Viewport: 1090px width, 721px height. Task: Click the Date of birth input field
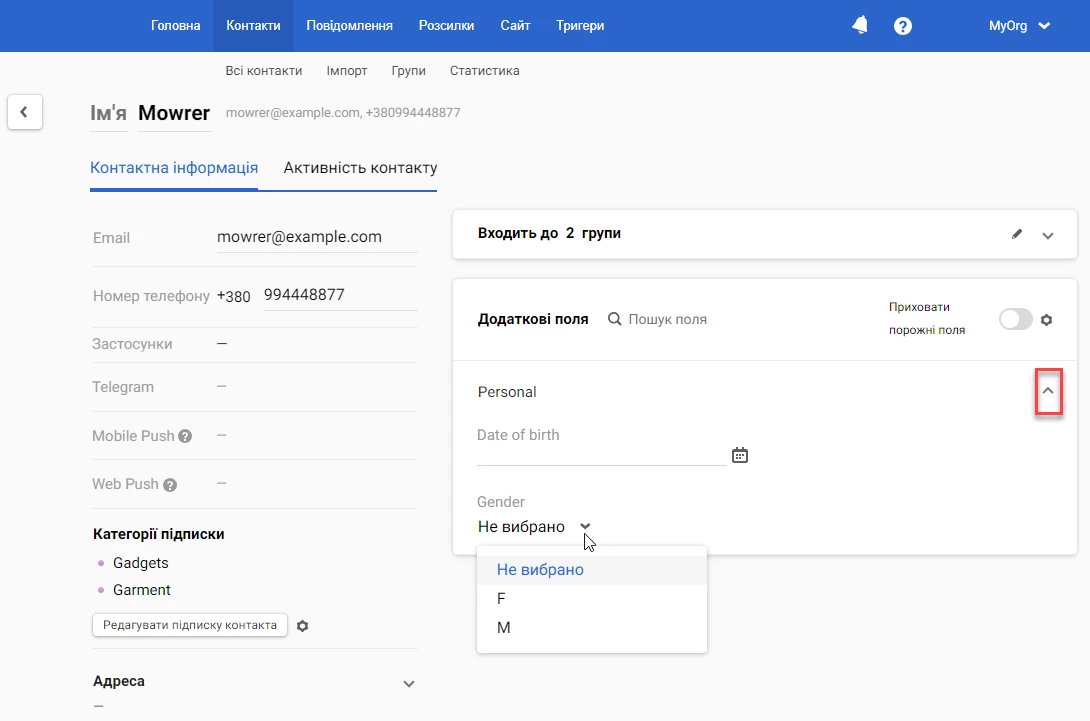[601, 455]
